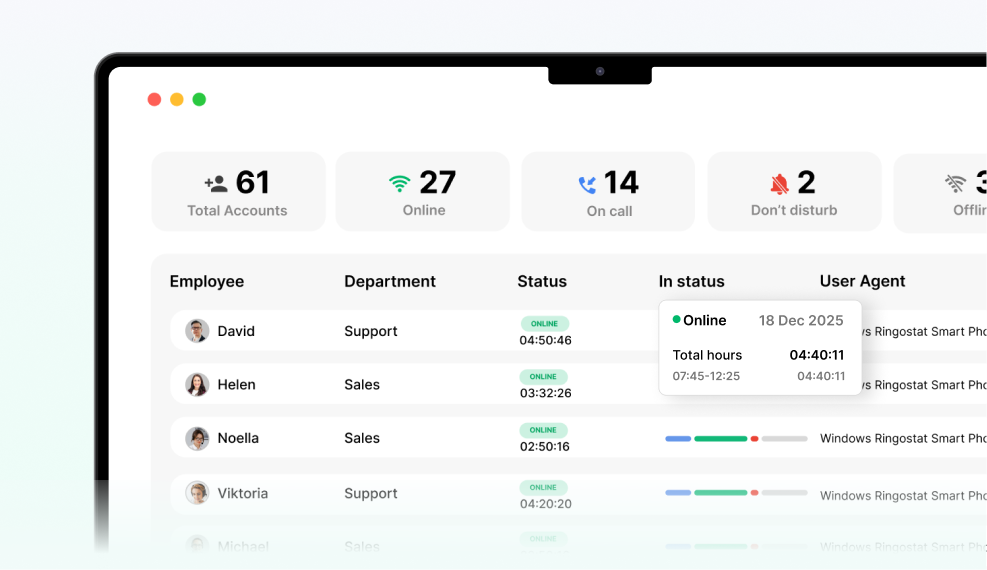The image size is (987, 570).
Task: Click the blue segment of Viktoria's status bar
Action: [x=678, y=493]
